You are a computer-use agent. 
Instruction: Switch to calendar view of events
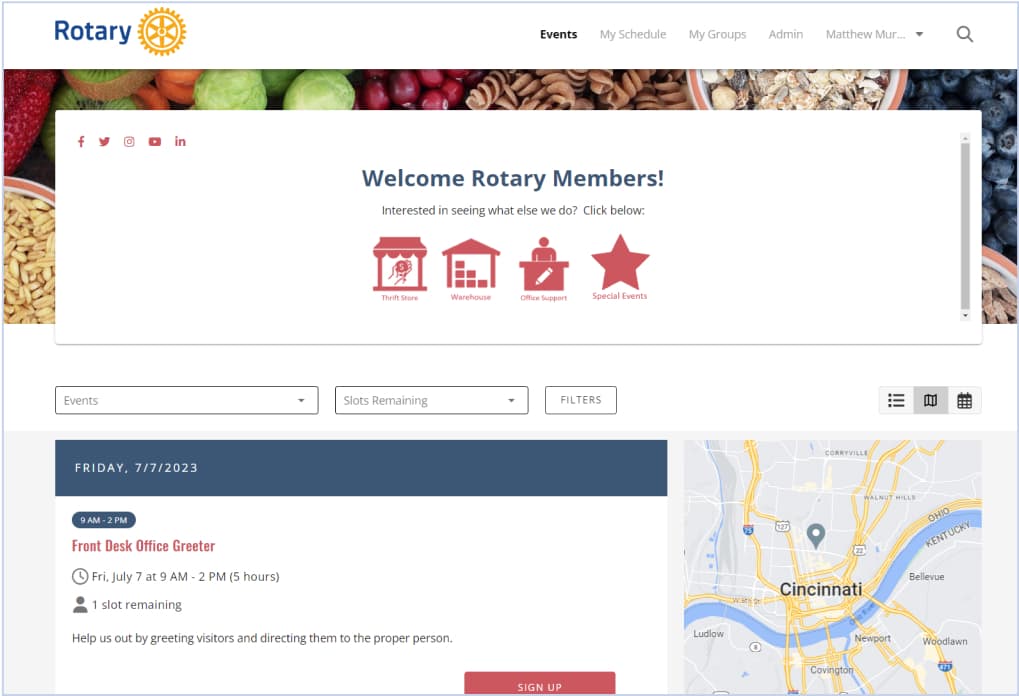tap(963, 399)
